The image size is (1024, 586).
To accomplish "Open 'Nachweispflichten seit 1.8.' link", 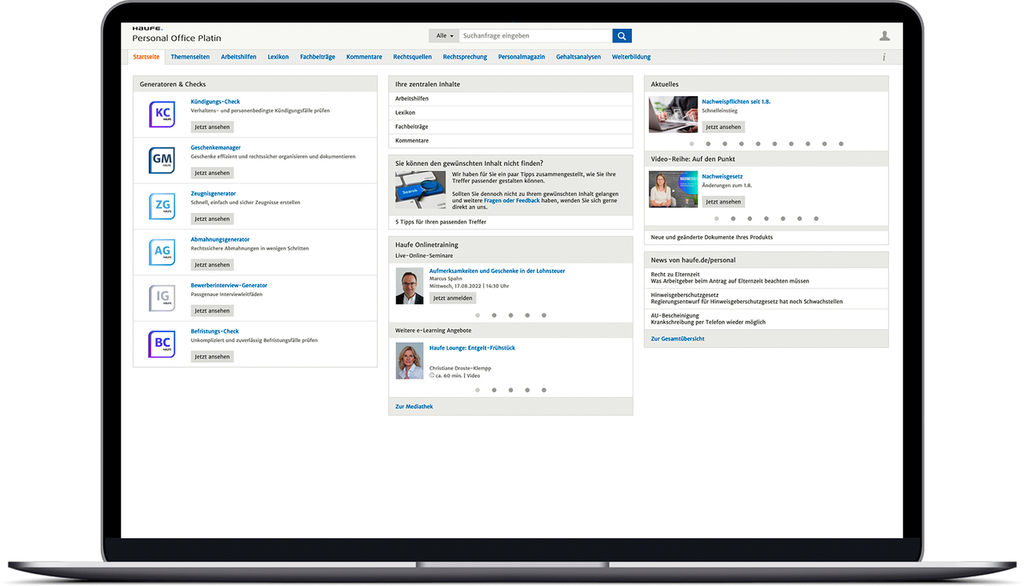I will (736, 101).
